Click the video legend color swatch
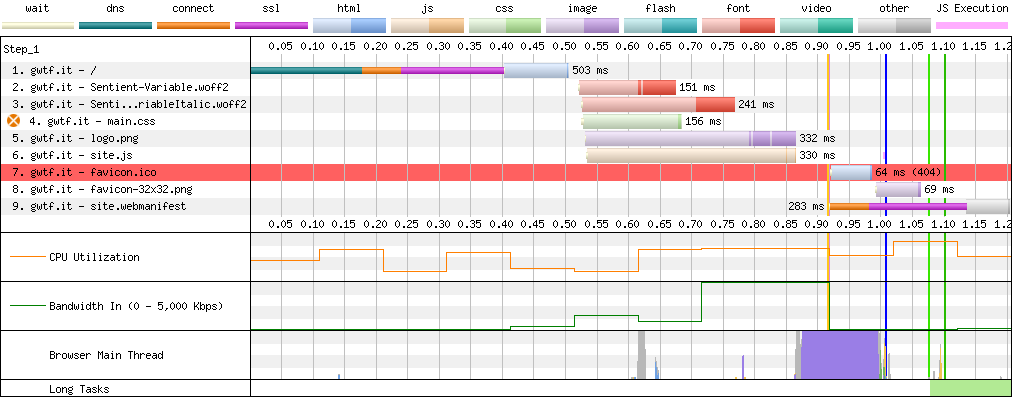This screenshot has width=1012, height=397. tap(816, 26)
